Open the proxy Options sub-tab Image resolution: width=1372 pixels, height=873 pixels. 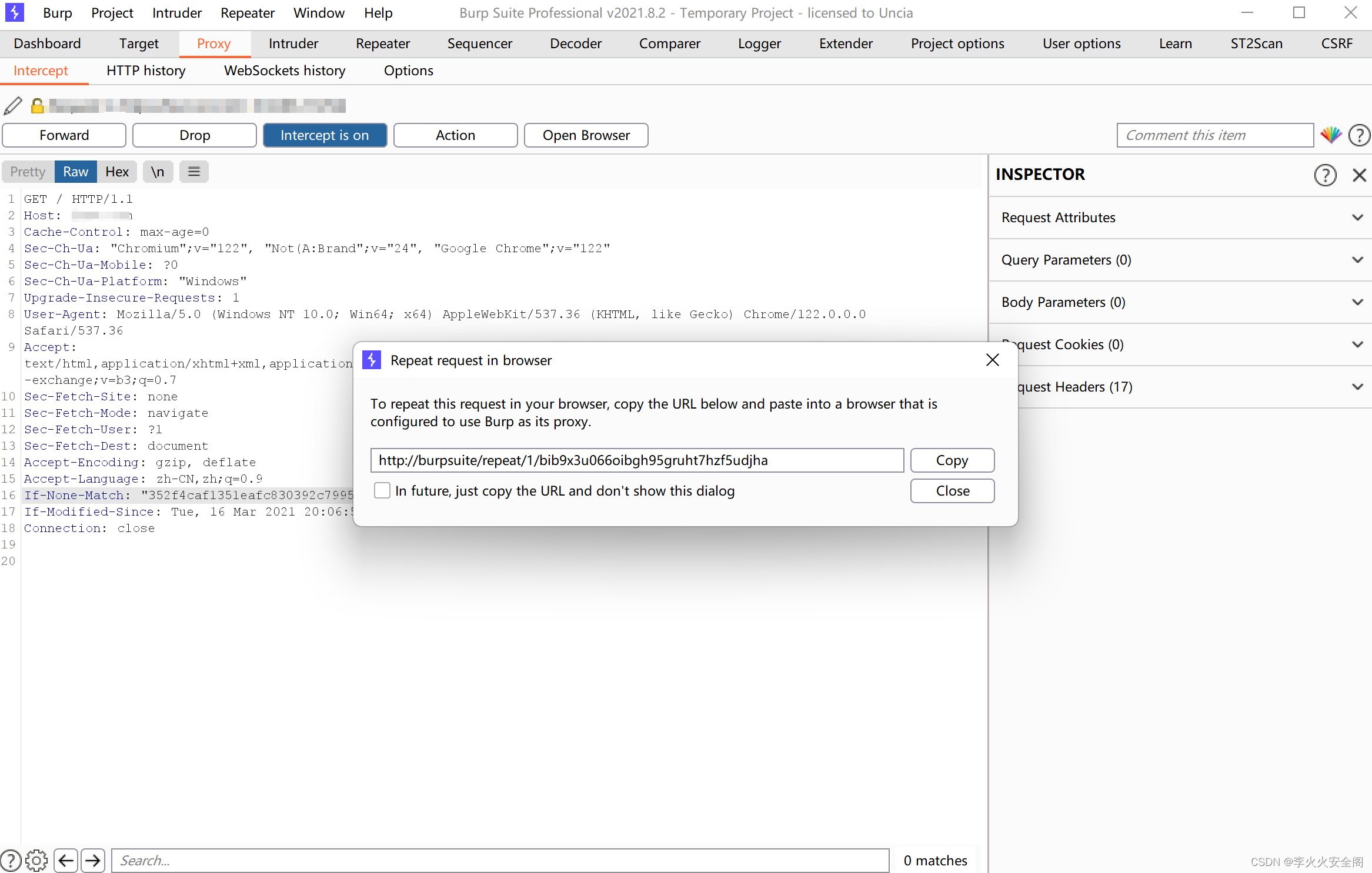pyautogui.click(x=409, y=71)
